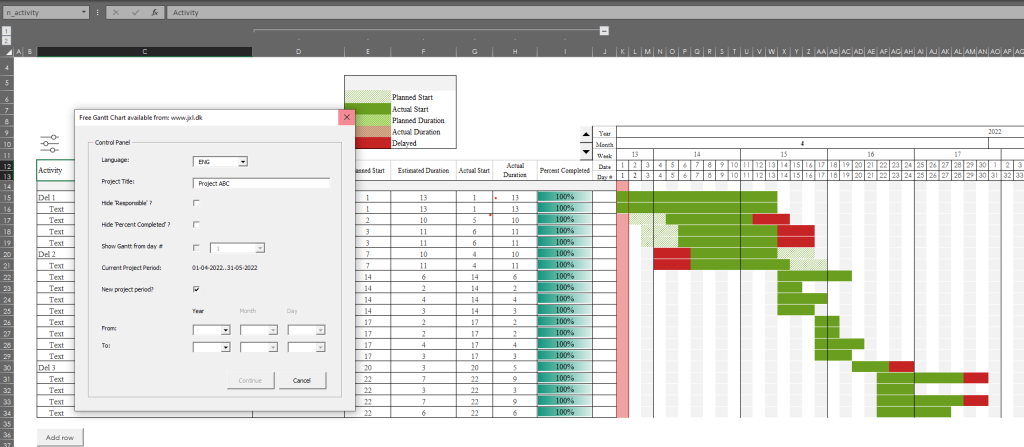1024x447 pixels.
Task: Click the Activity header cell
Action: tap(56, 171)
